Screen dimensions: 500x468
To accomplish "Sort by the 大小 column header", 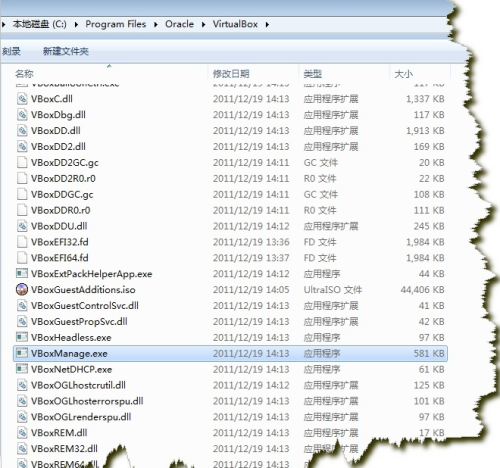I will [x=404, y=74].
